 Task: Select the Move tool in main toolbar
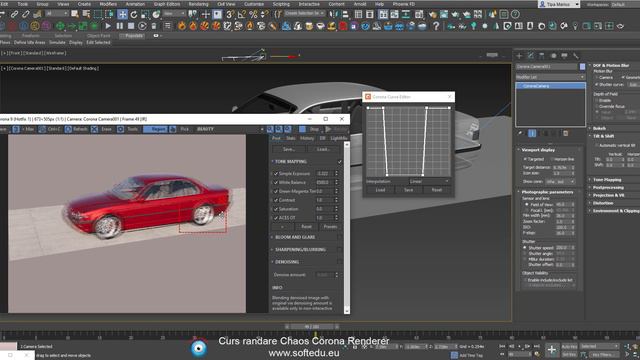[122, 14]
